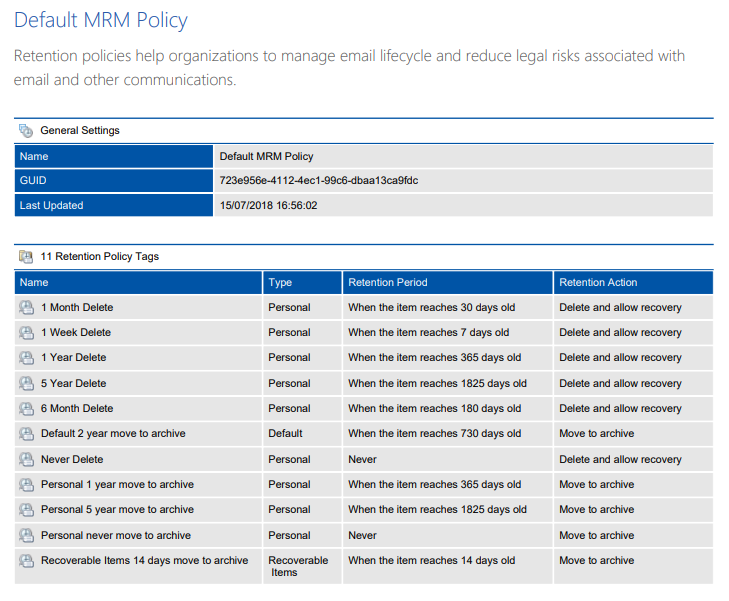Click the Retention Period column header

[387, 283]
